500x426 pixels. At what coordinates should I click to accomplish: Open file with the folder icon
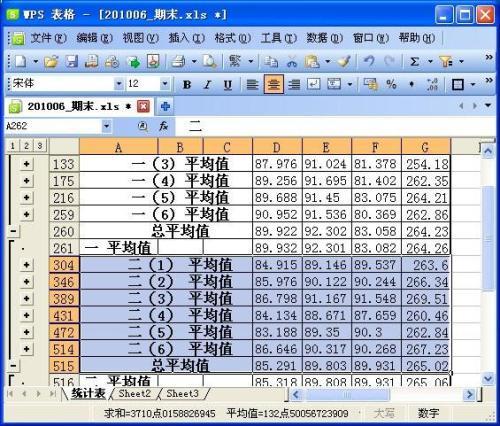tap(51, 62)
